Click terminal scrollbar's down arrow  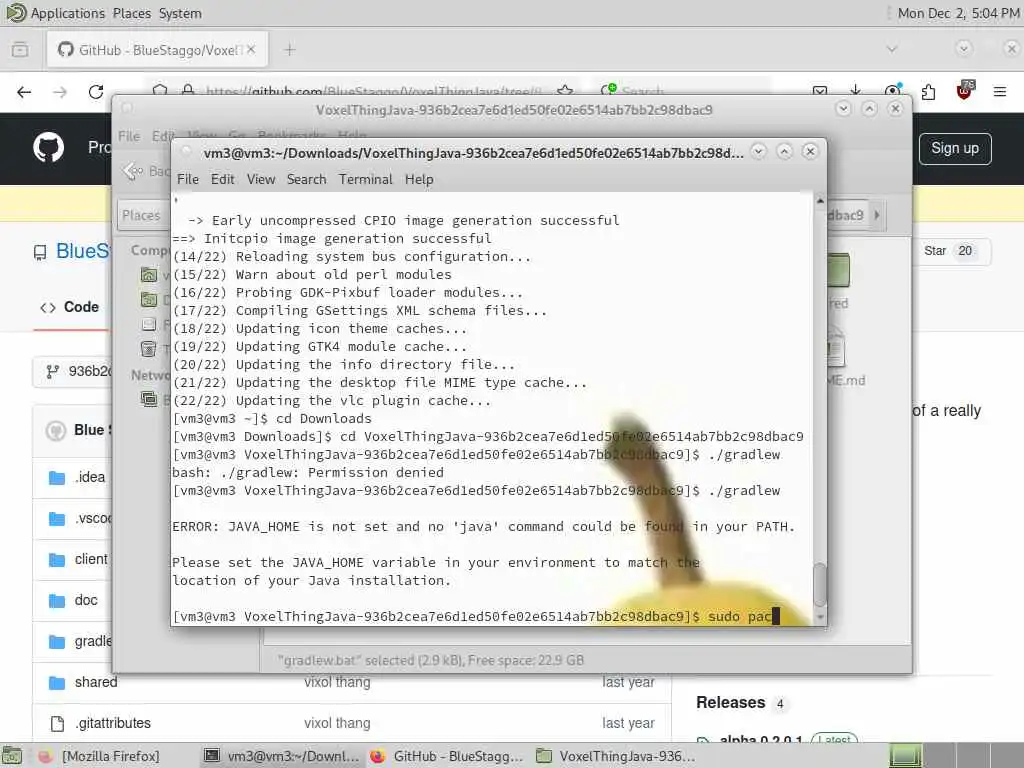tap(820, 617)
